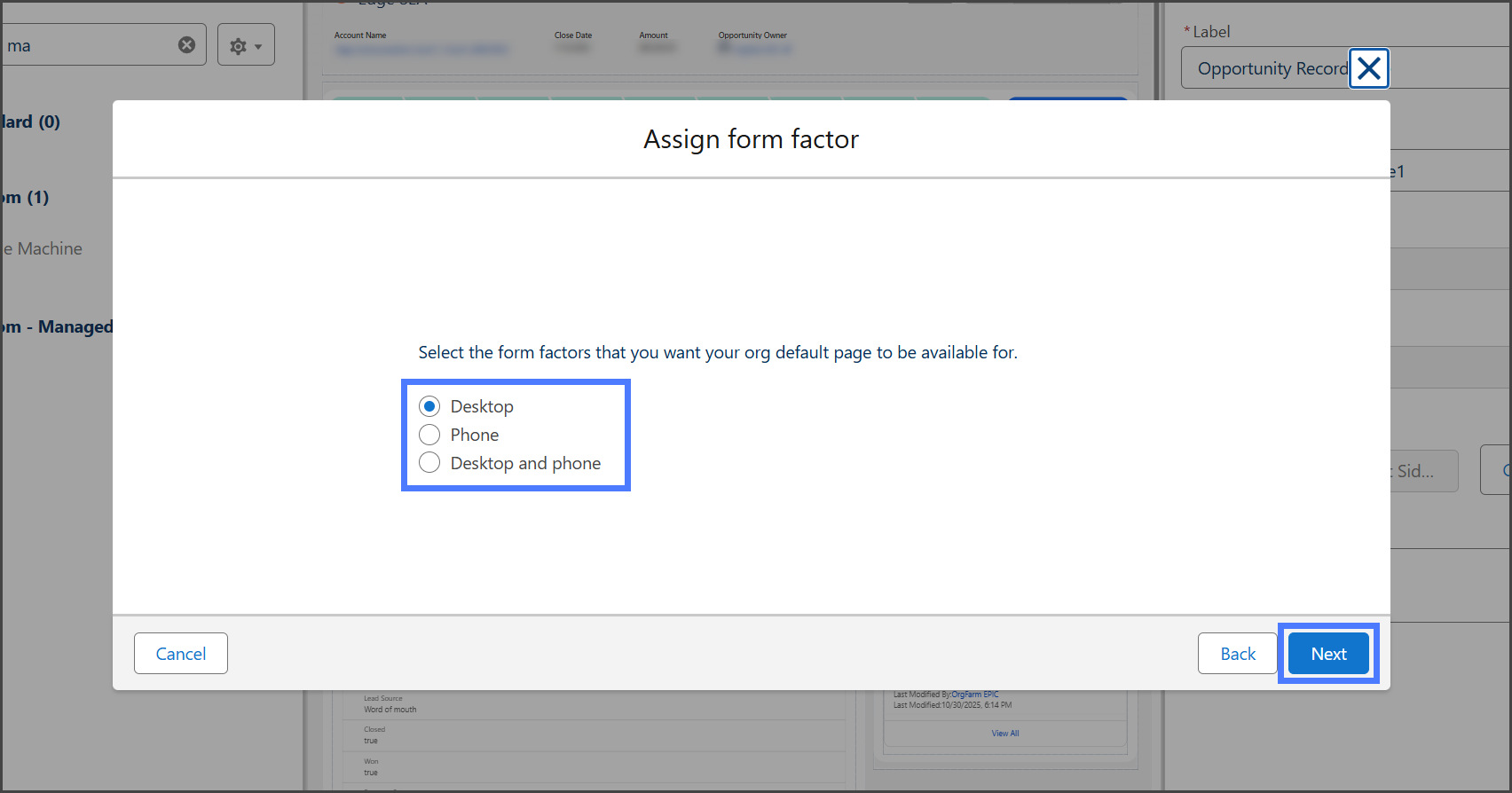Clear the component search text

[x=186, y=45]
